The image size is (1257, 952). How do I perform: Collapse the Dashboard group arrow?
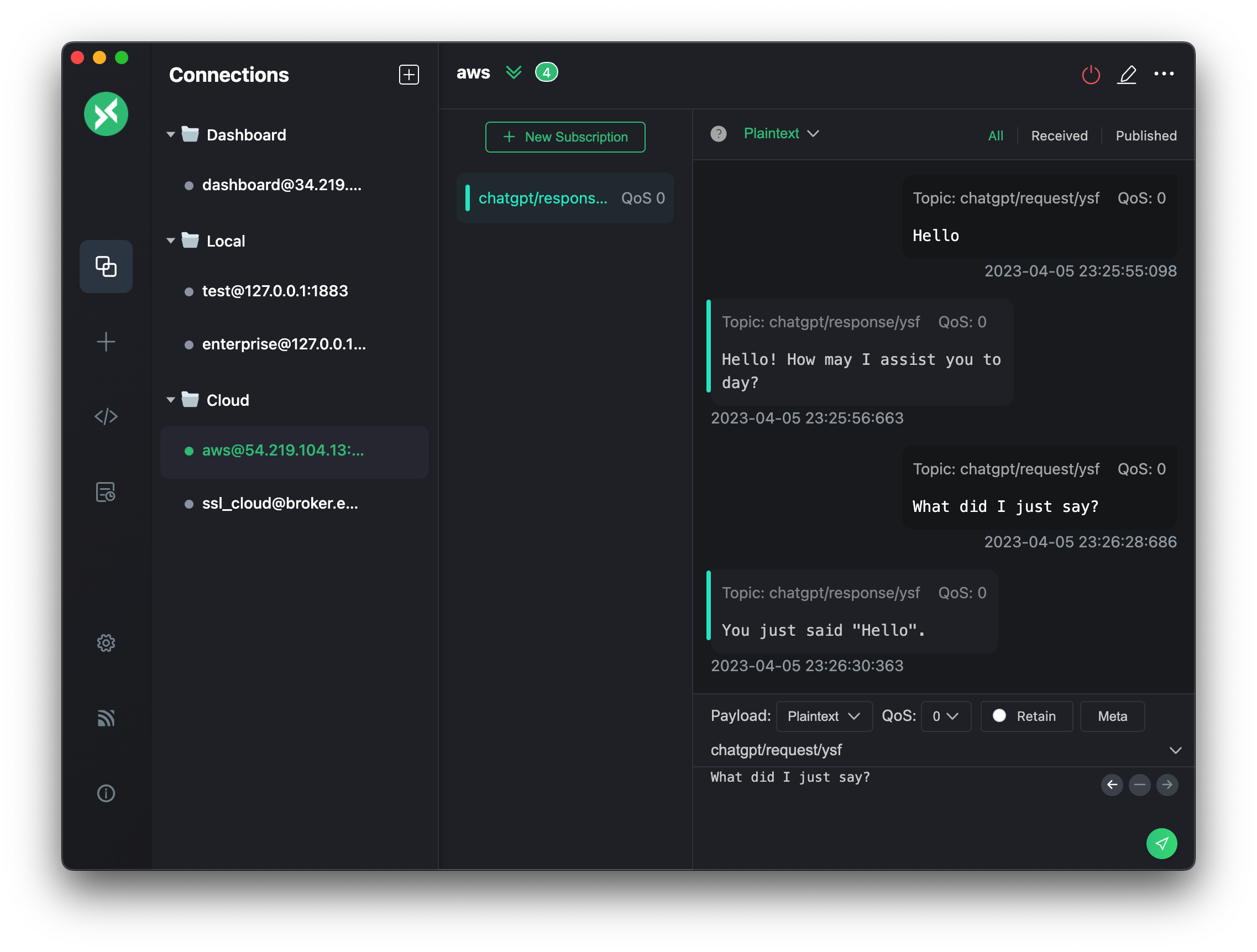170,135
